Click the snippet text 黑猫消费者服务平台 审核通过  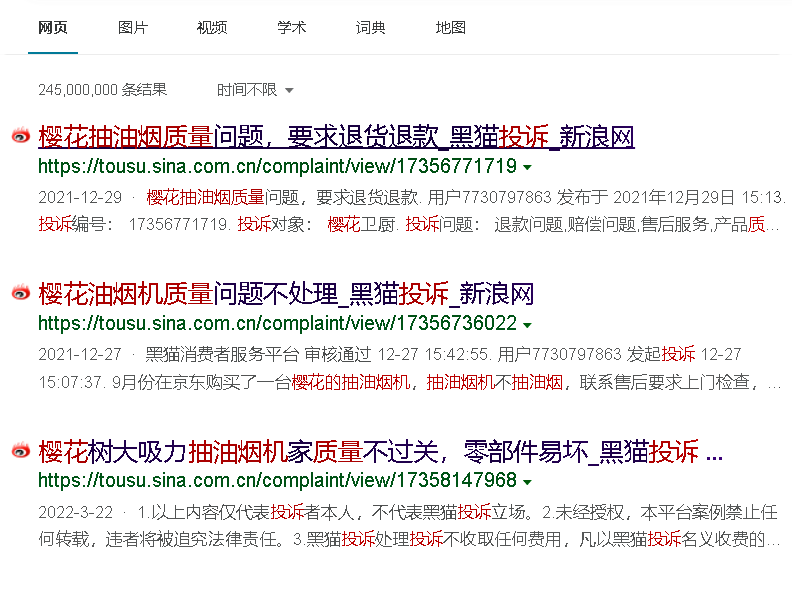pos(258,355)
